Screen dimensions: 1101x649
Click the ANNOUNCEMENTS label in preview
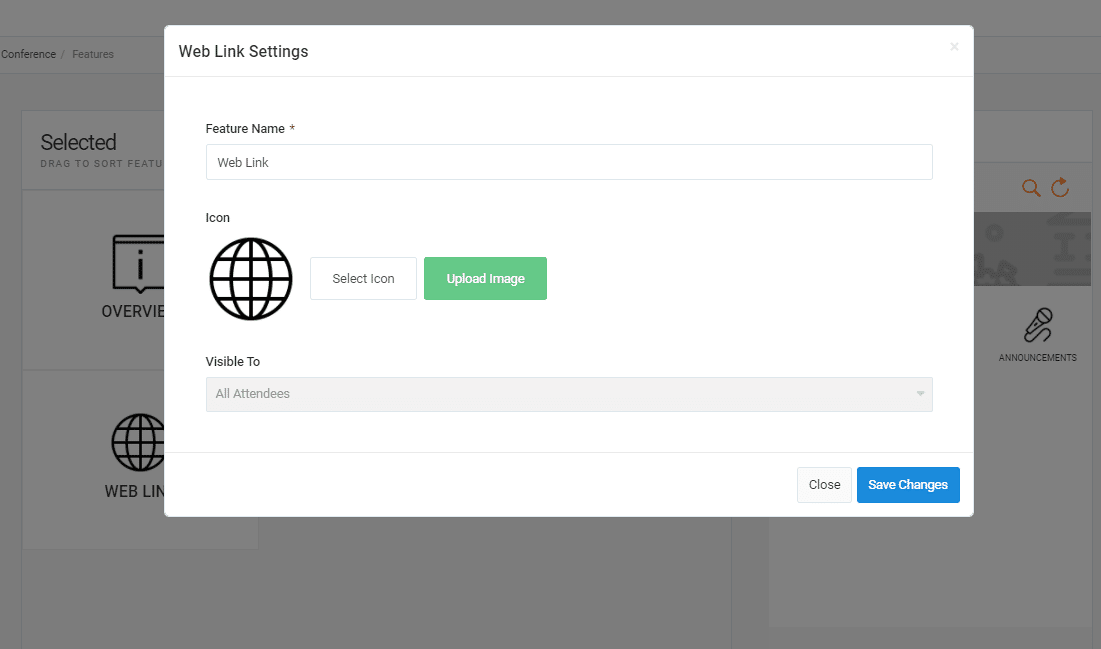[x=1037, y=358]
